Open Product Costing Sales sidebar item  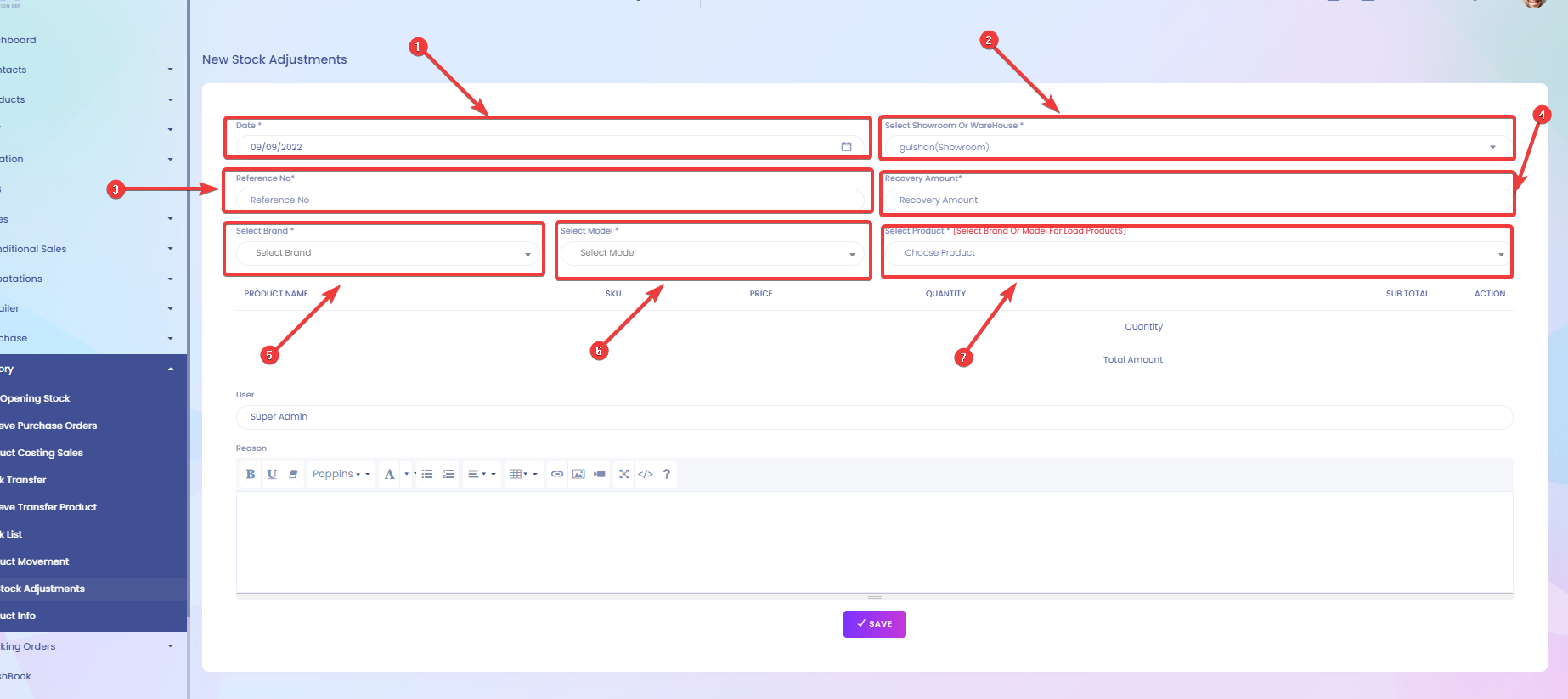coord(42,453)
